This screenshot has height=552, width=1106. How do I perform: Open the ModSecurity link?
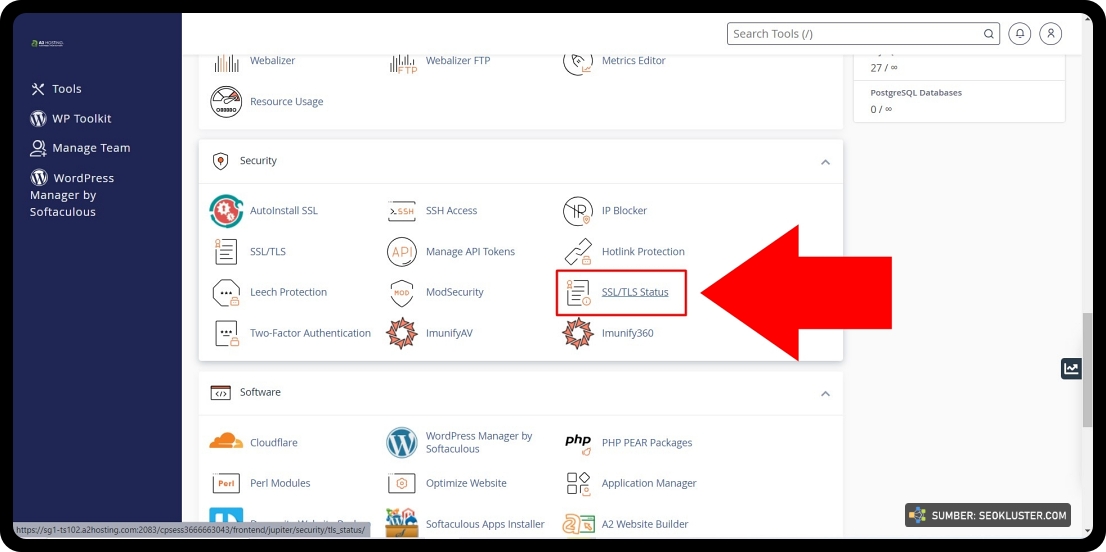coord(455,292)
